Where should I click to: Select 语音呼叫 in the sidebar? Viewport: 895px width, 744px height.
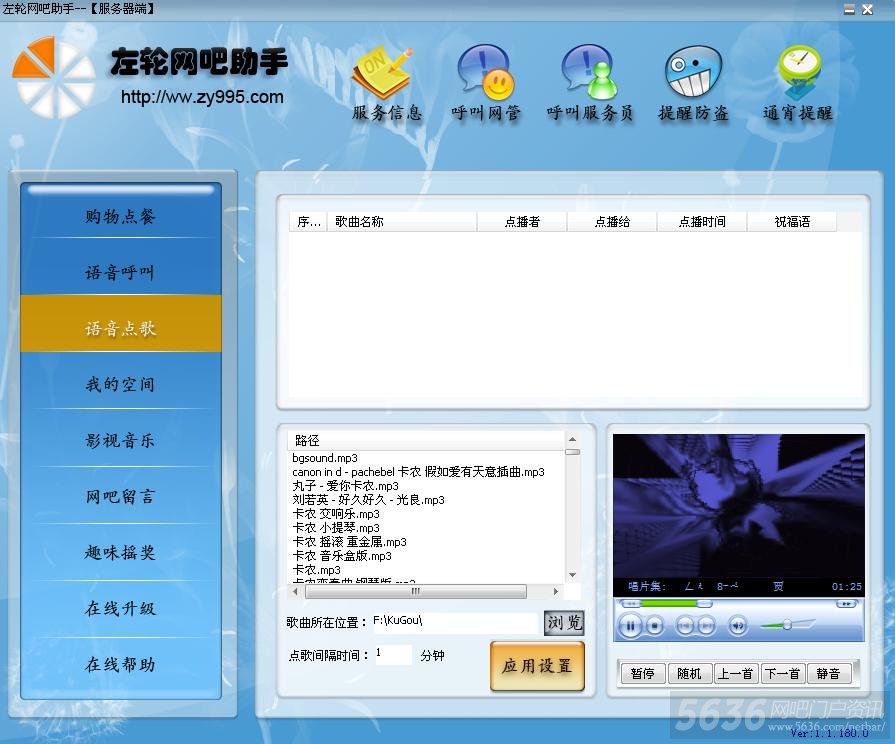click(x=120, y=272)
